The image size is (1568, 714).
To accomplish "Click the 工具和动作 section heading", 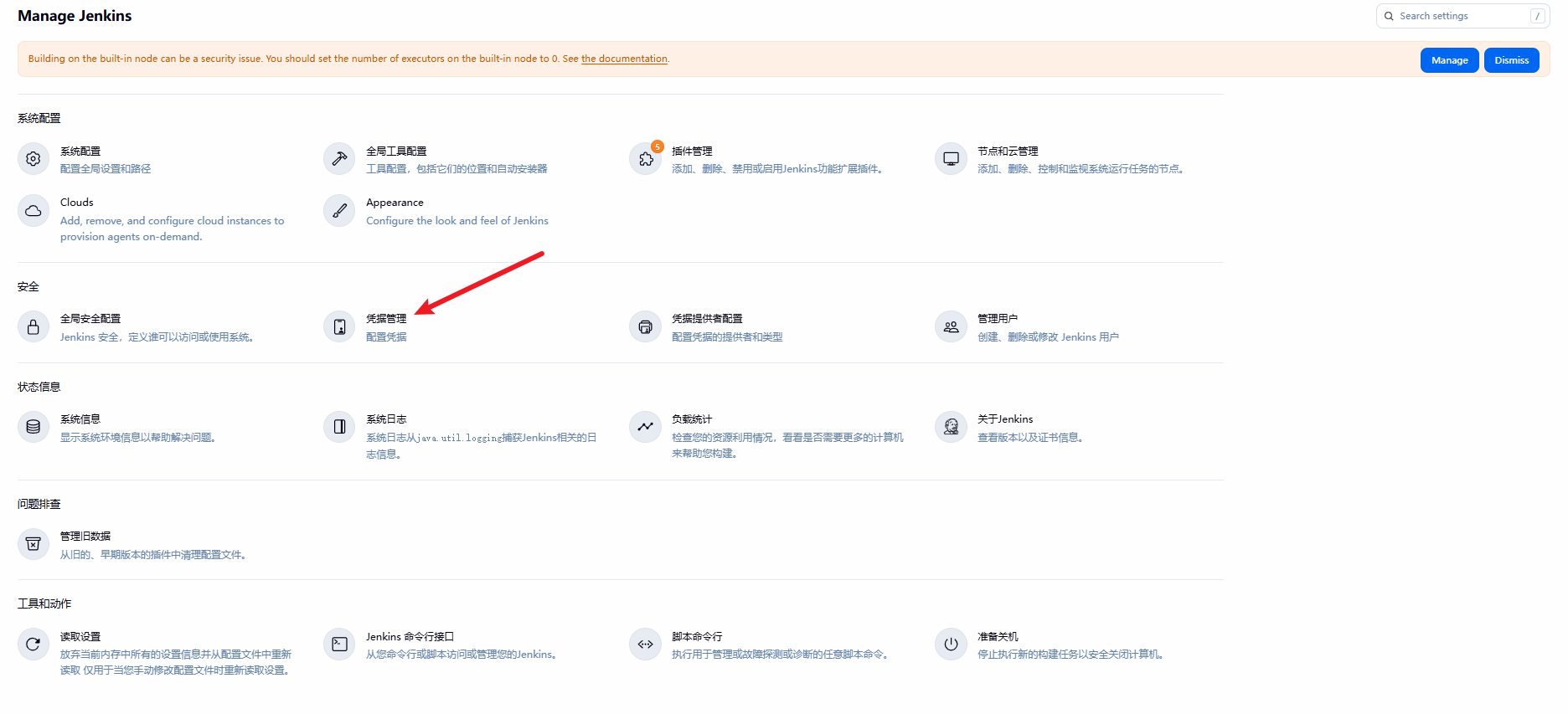I will (x=44, y=604).
